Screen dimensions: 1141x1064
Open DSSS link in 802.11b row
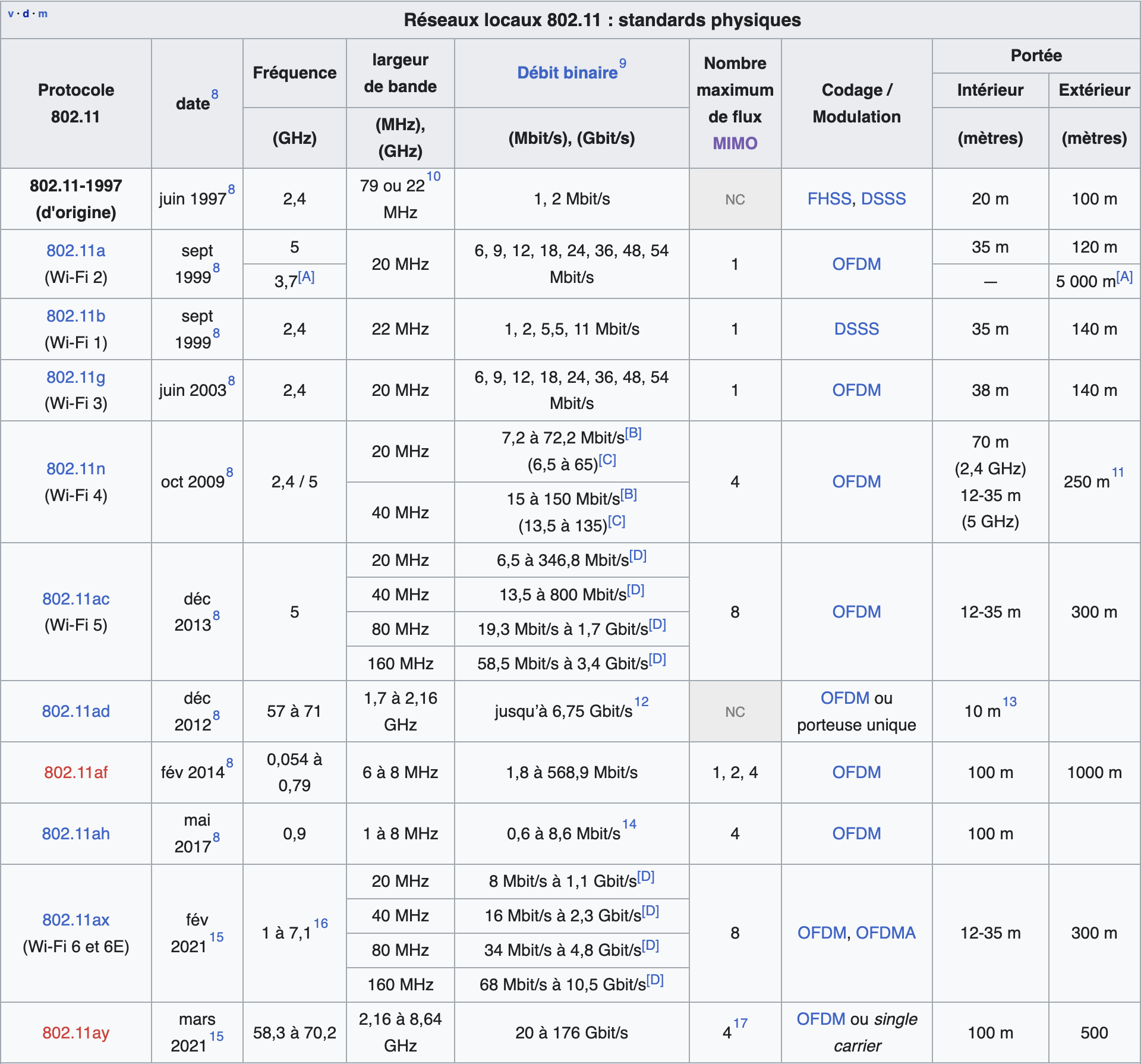(x=856, y=329)
